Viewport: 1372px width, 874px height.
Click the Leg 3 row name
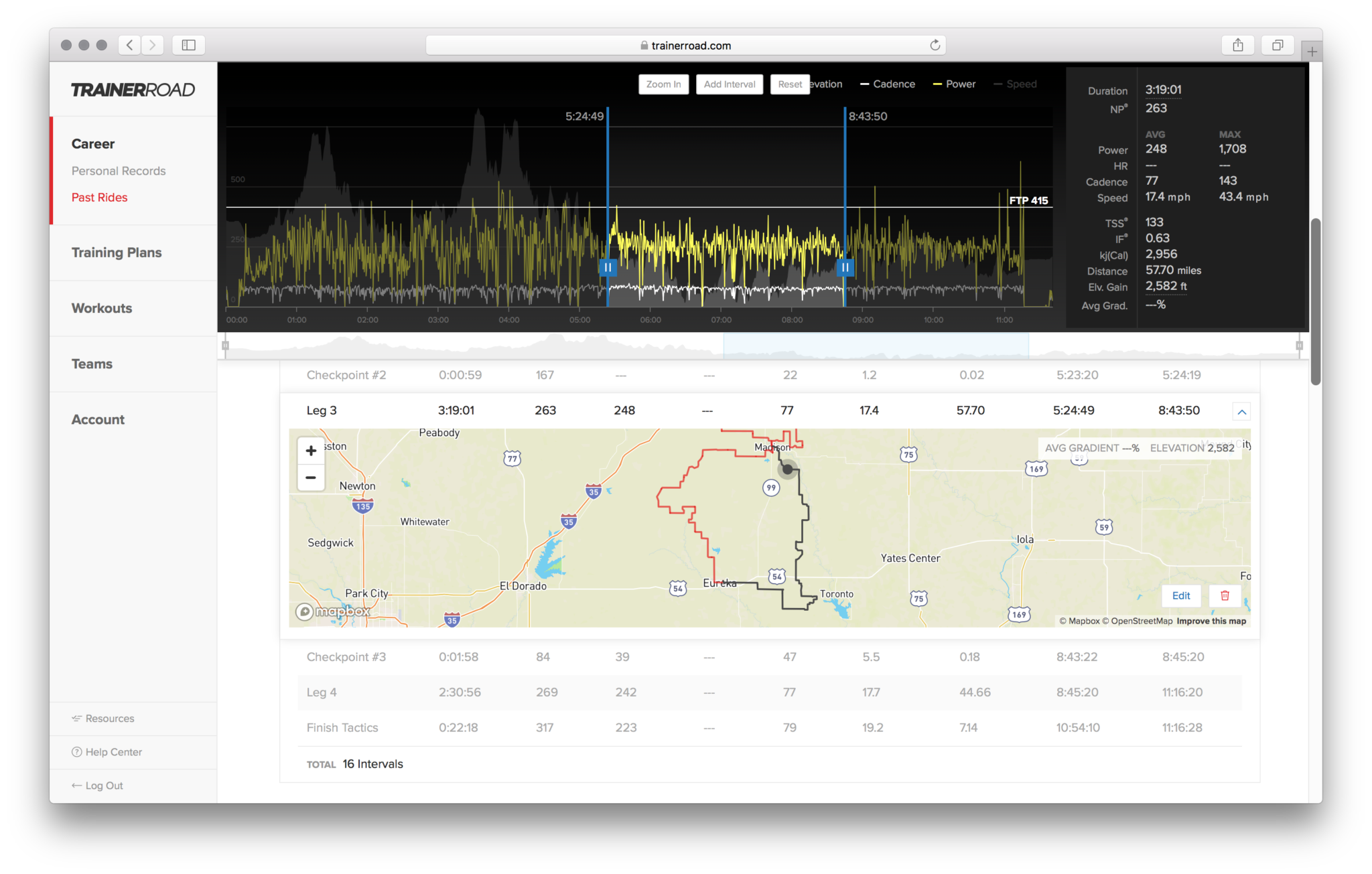tap(322, 411)
